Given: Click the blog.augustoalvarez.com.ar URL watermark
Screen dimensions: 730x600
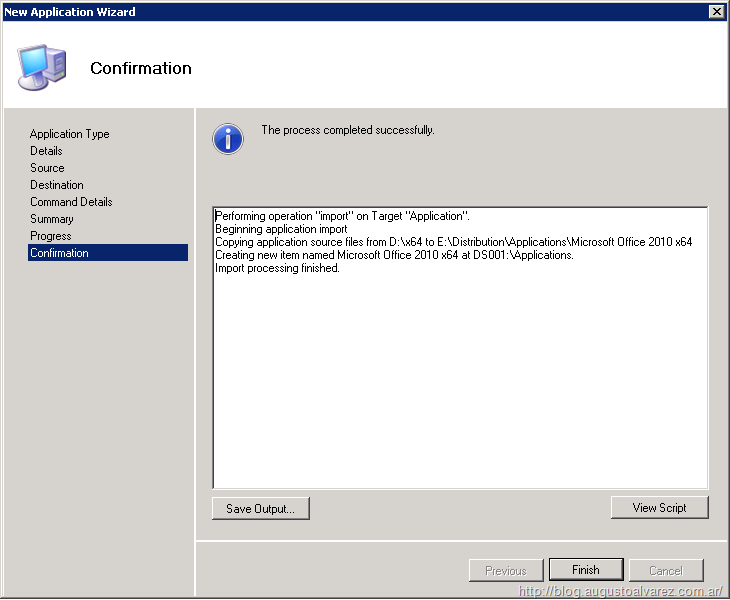Looking at the screenshot, I should [x=621, y=591].
